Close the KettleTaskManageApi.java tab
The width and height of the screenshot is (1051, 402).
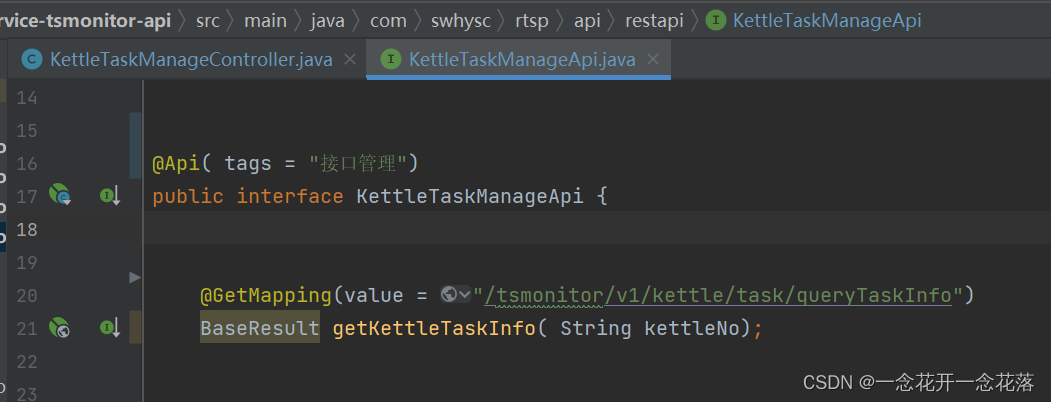654,60
